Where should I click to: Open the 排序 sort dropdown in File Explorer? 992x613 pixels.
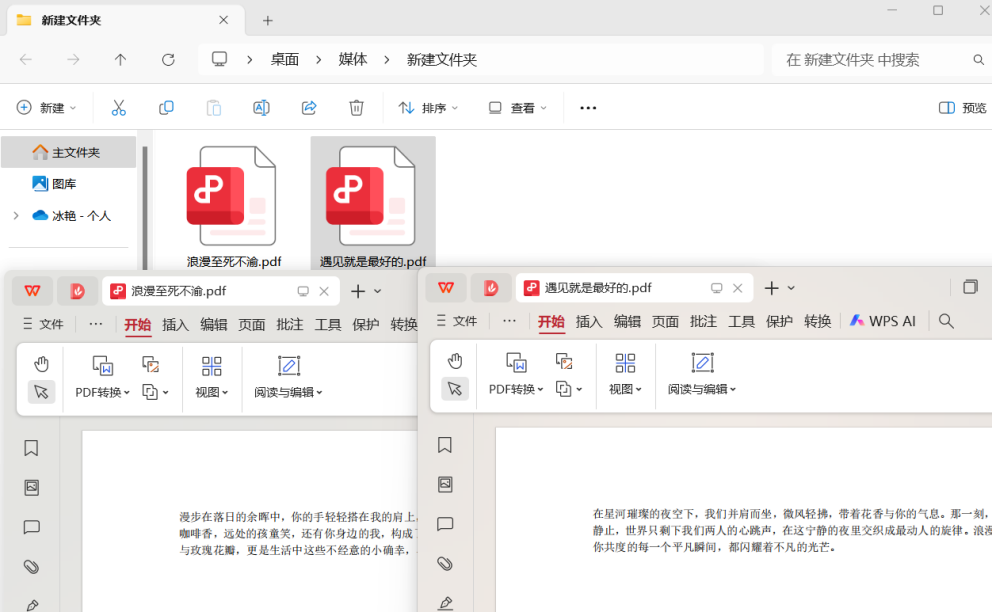click(x=428, y=108)
